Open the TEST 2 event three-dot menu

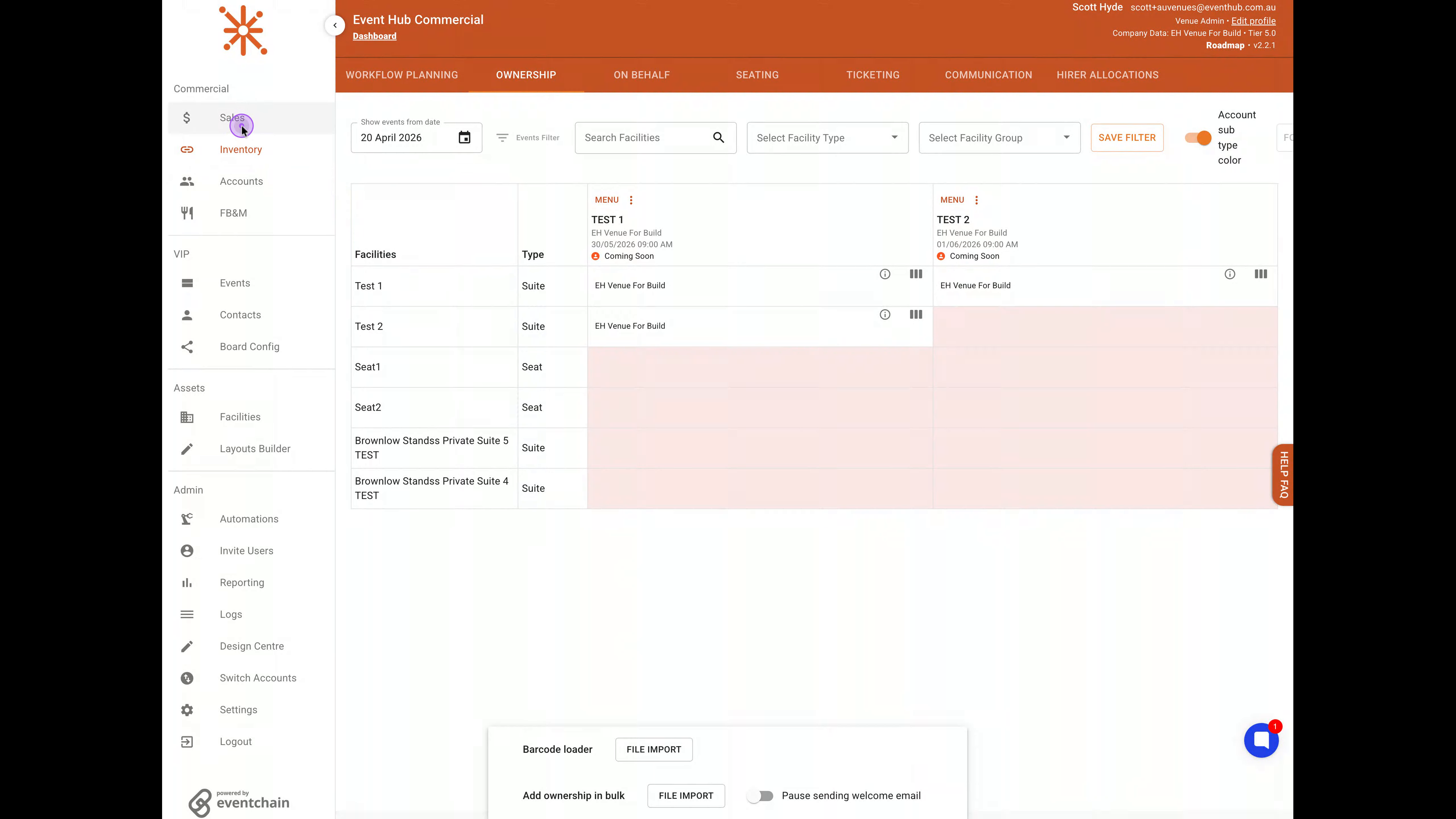pyautogui.click(x=976, y=200)
